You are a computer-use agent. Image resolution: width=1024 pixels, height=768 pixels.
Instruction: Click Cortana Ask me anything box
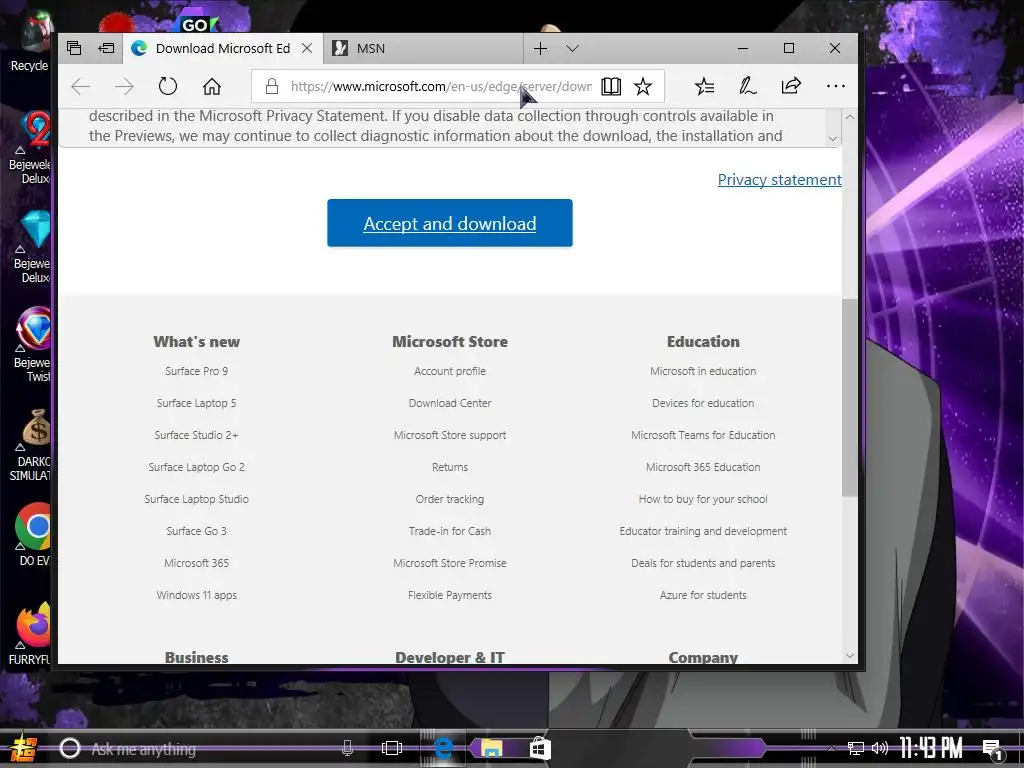pyautogui.click(x=208, y=748)
